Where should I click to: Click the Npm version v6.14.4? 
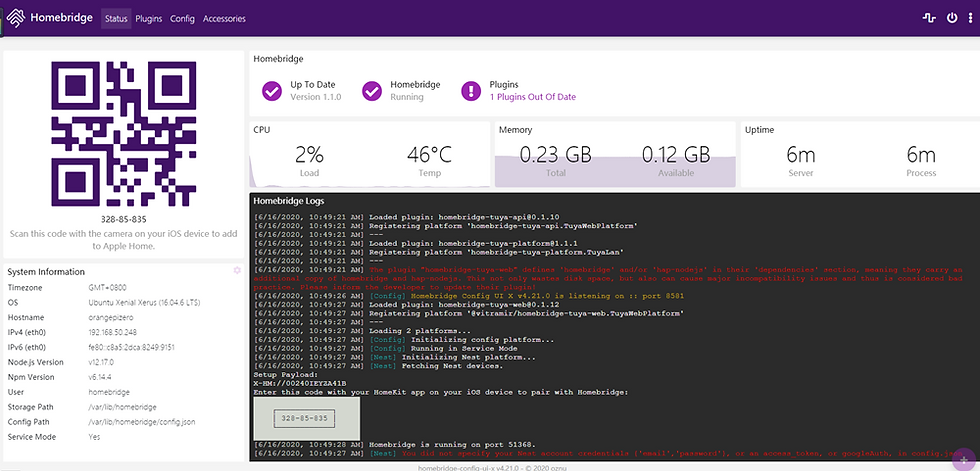coord(101,377)
